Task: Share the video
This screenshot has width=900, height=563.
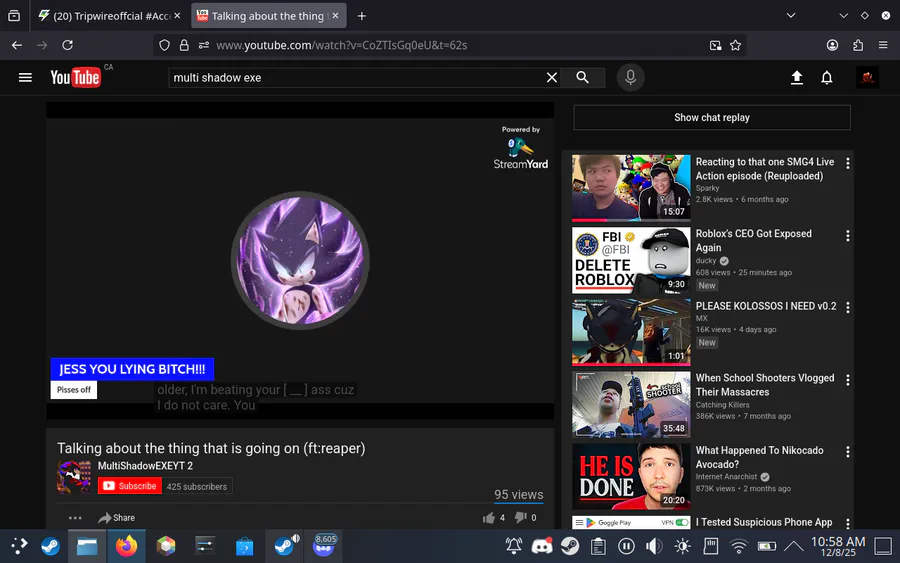Action: 117,518
